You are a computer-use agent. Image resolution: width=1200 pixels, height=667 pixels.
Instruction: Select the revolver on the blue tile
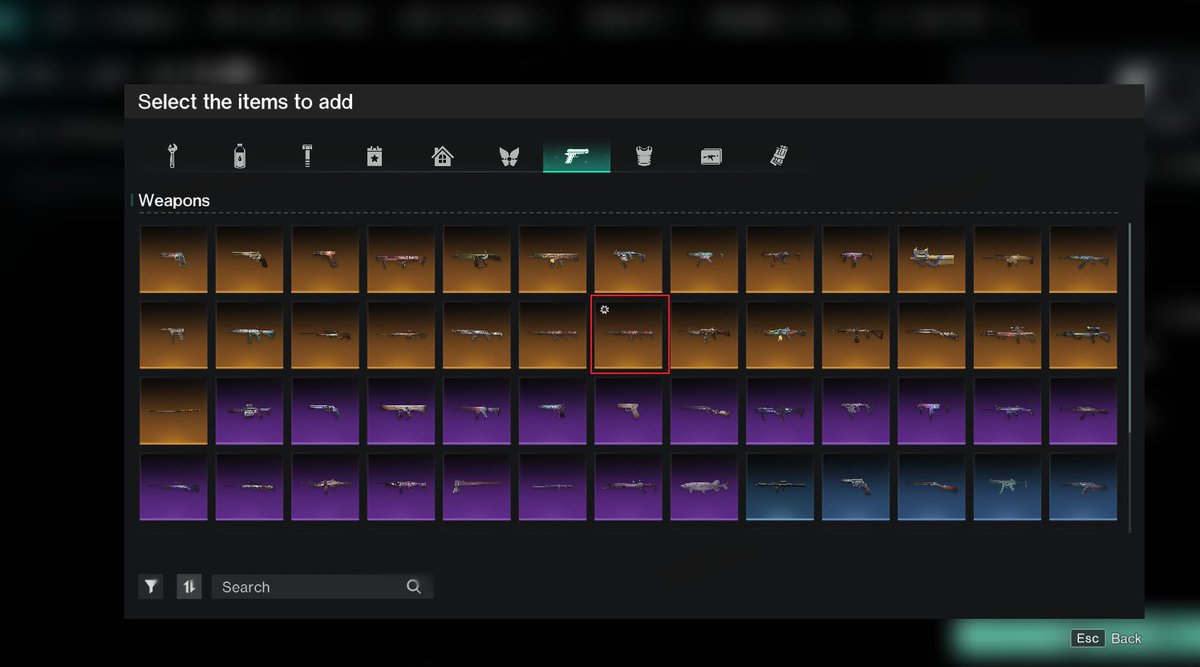point(856,486)
